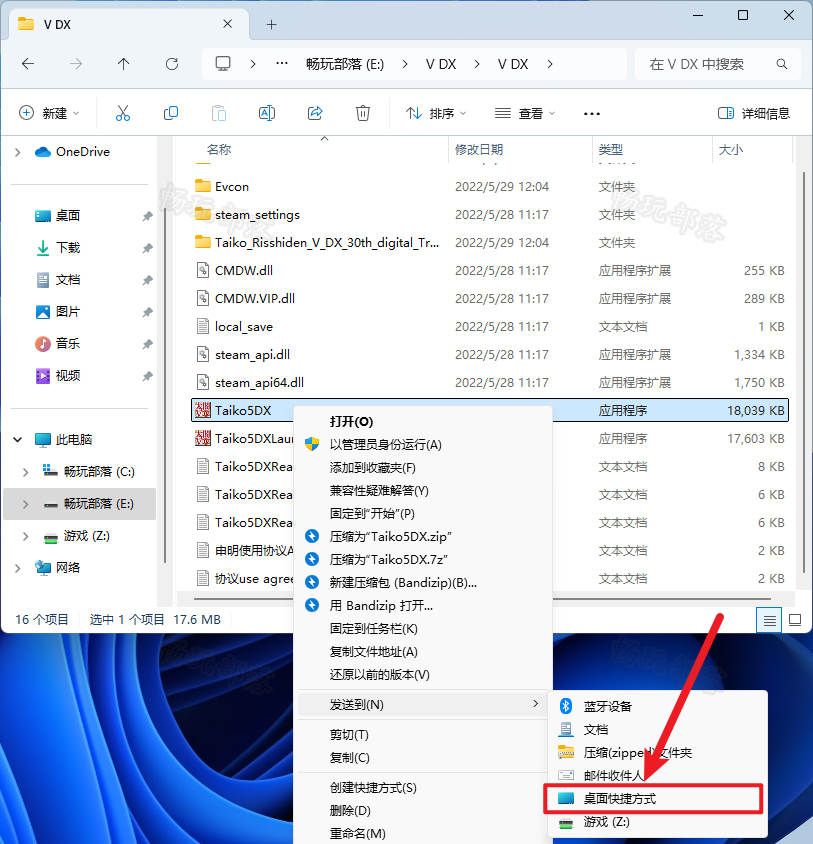813x844 pixels.
Task: Click 畅玩部落 (E:) in the breadcrumb
Action: pyautogui.click(x=345, y=64)
